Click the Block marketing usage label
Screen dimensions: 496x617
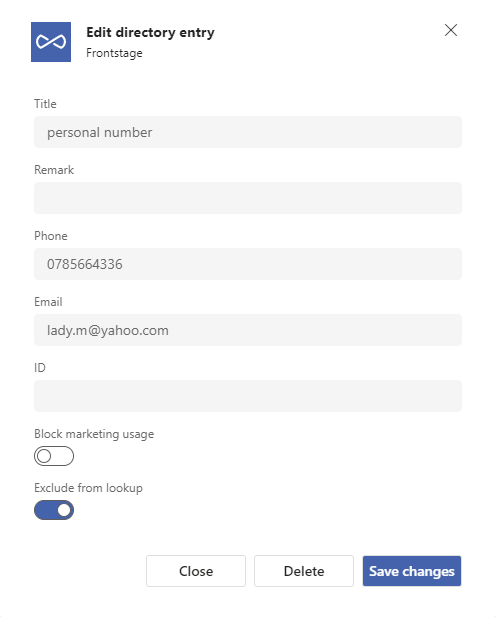tap(94, 434)
